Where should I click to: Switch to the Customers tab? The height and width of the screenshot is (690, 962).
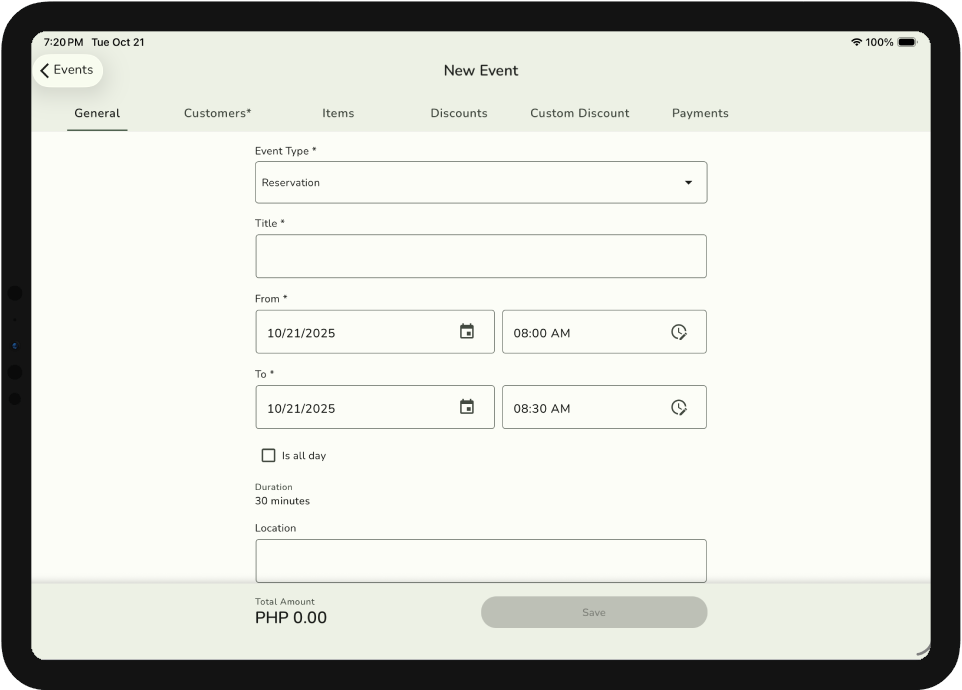[x=217, y=113]
